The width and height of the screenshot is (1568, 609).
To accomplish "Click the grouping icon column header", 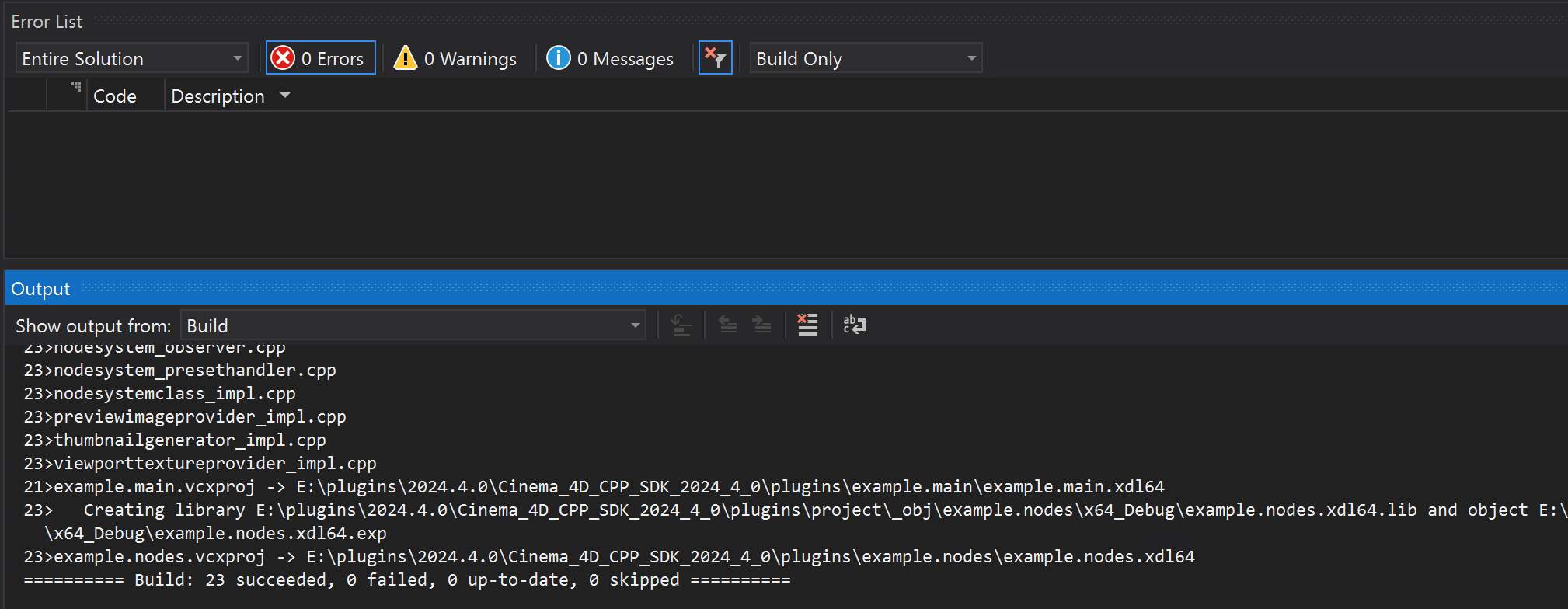I will click(x=75, y=87).
